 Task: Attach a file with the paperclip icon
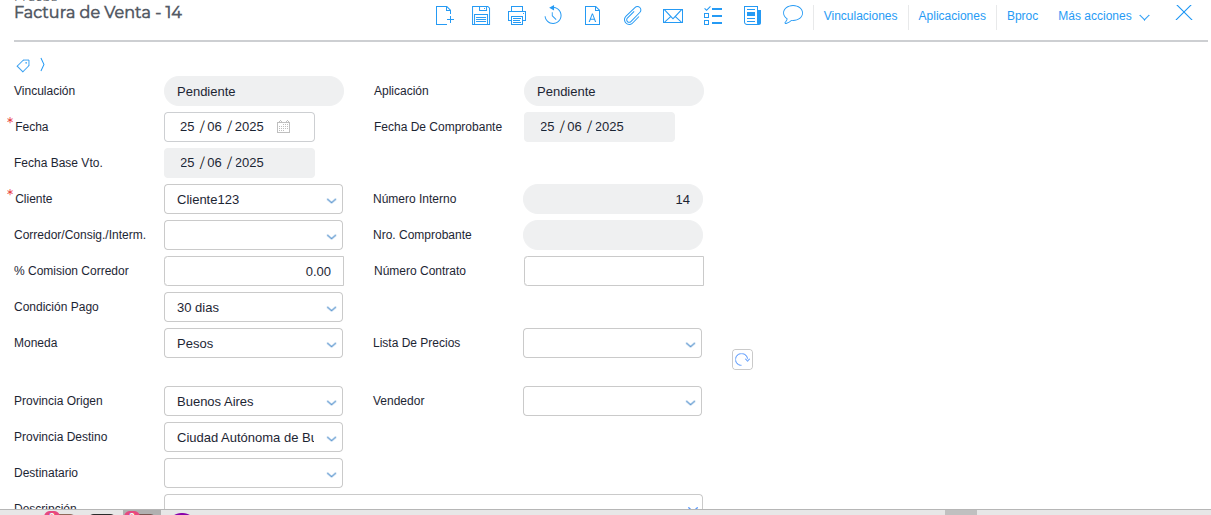point(632,15)
